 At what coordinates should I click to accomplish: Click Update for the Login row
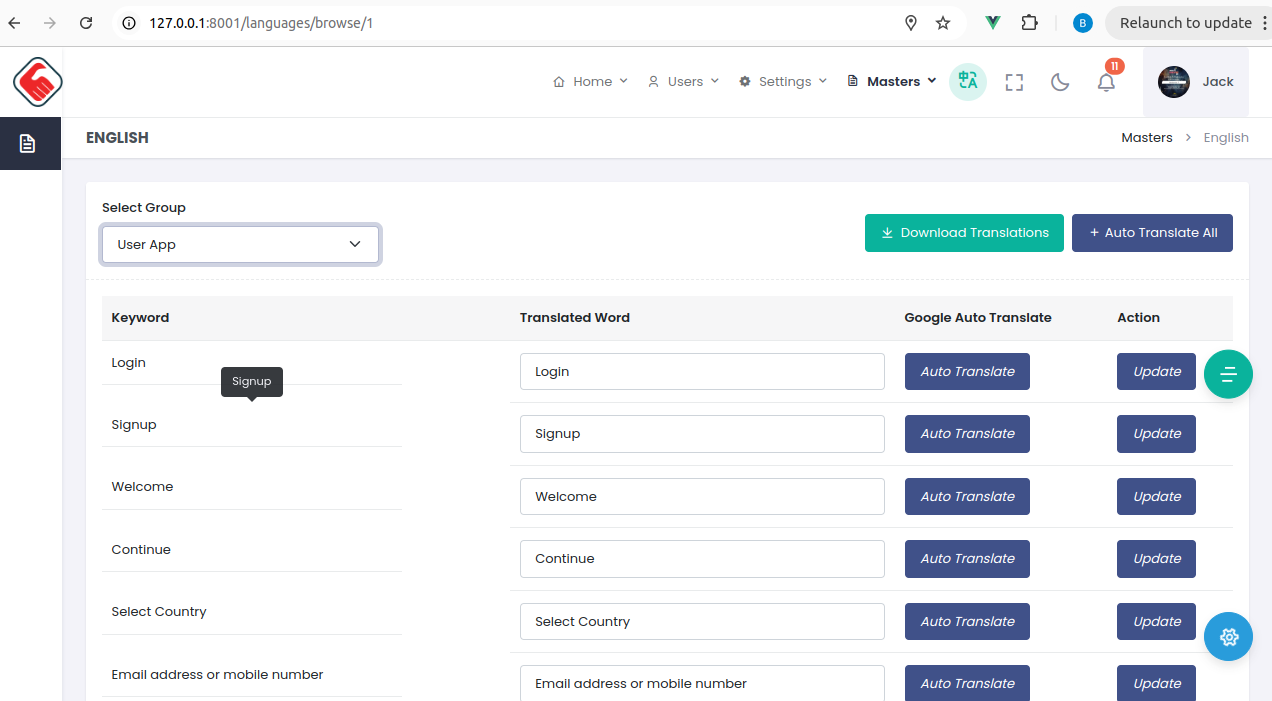tap(1156, 372)
